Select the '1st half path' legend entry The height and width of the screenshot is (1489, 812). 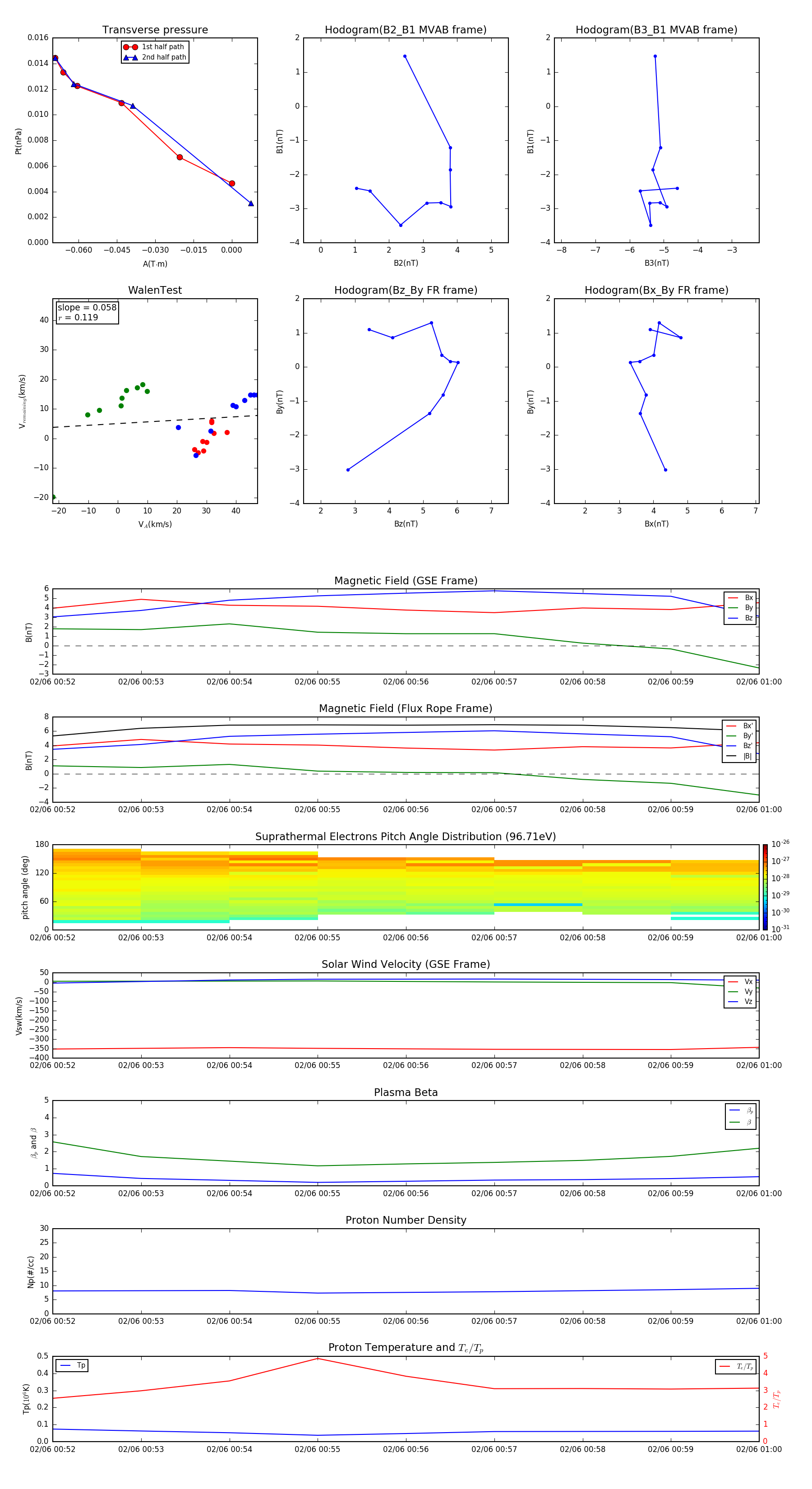click(x=154, y=47)
